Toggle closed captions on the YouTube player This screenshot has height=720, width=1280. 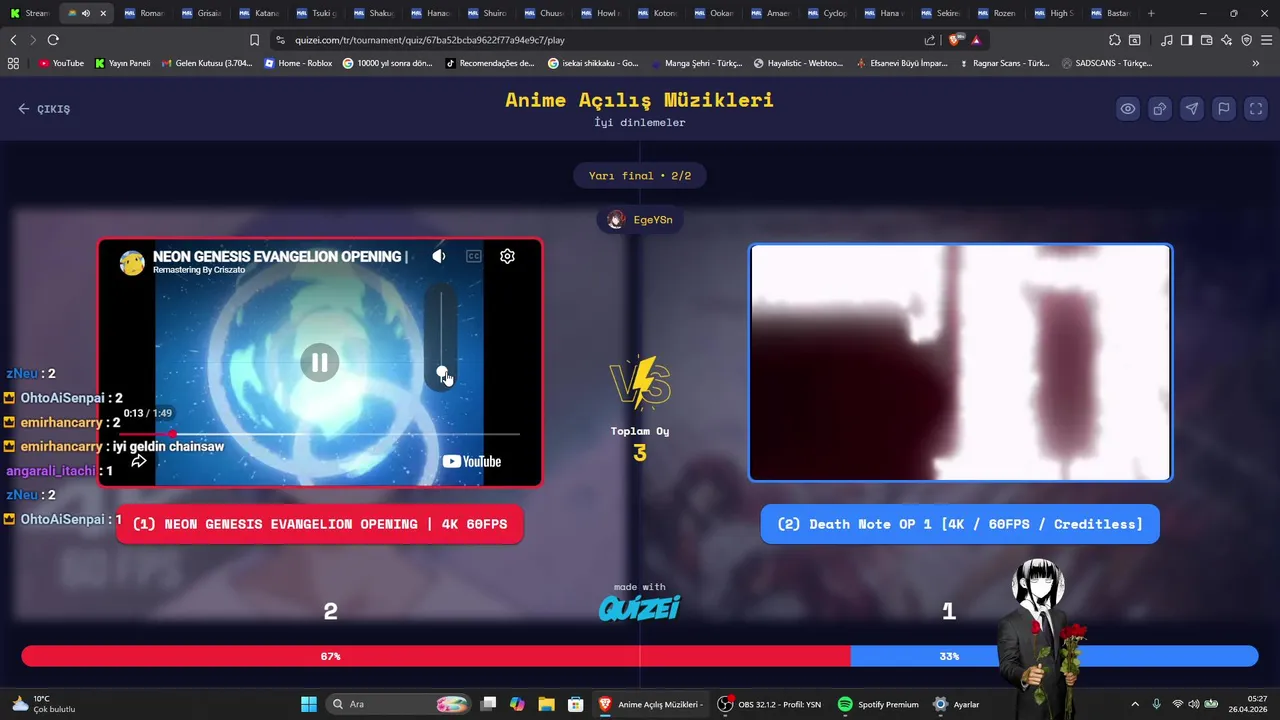pos(474,256)
